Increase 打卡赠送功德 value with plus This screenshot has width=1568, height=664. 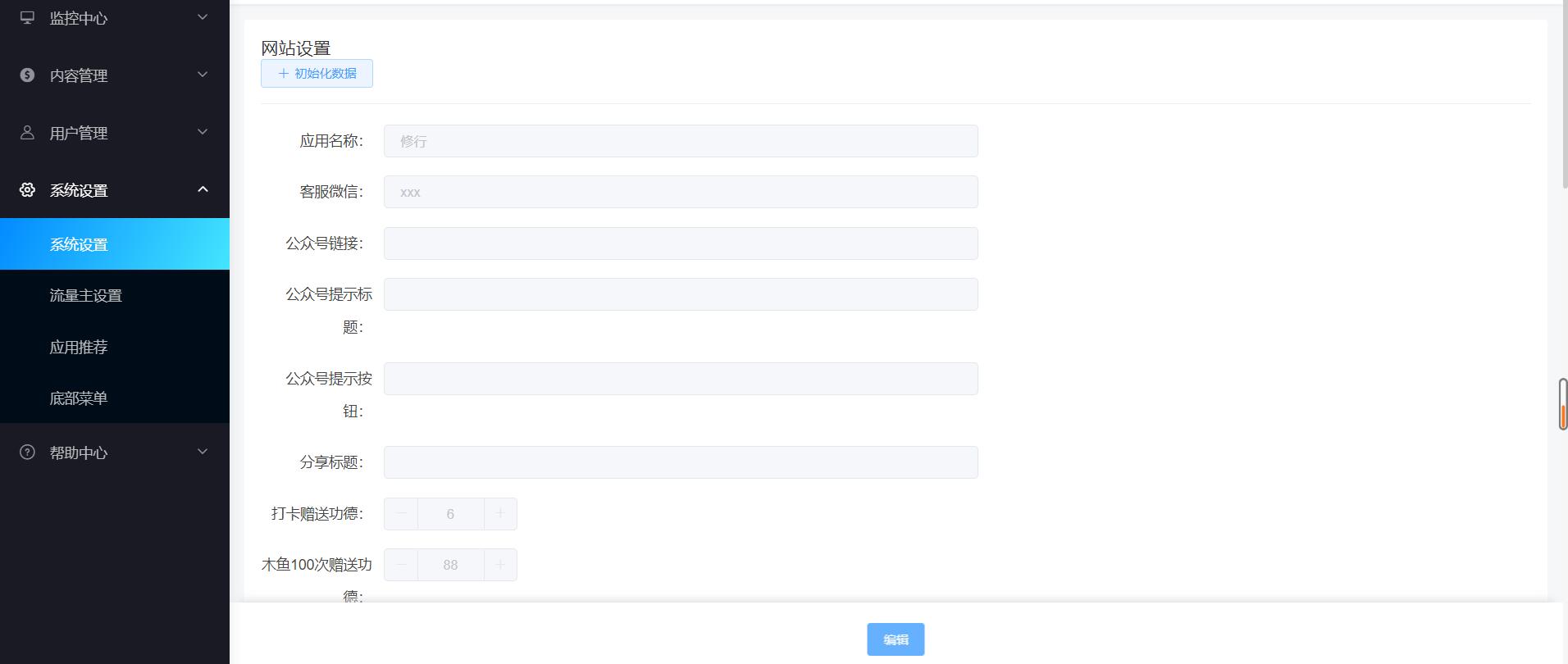[x=500, y=514]
